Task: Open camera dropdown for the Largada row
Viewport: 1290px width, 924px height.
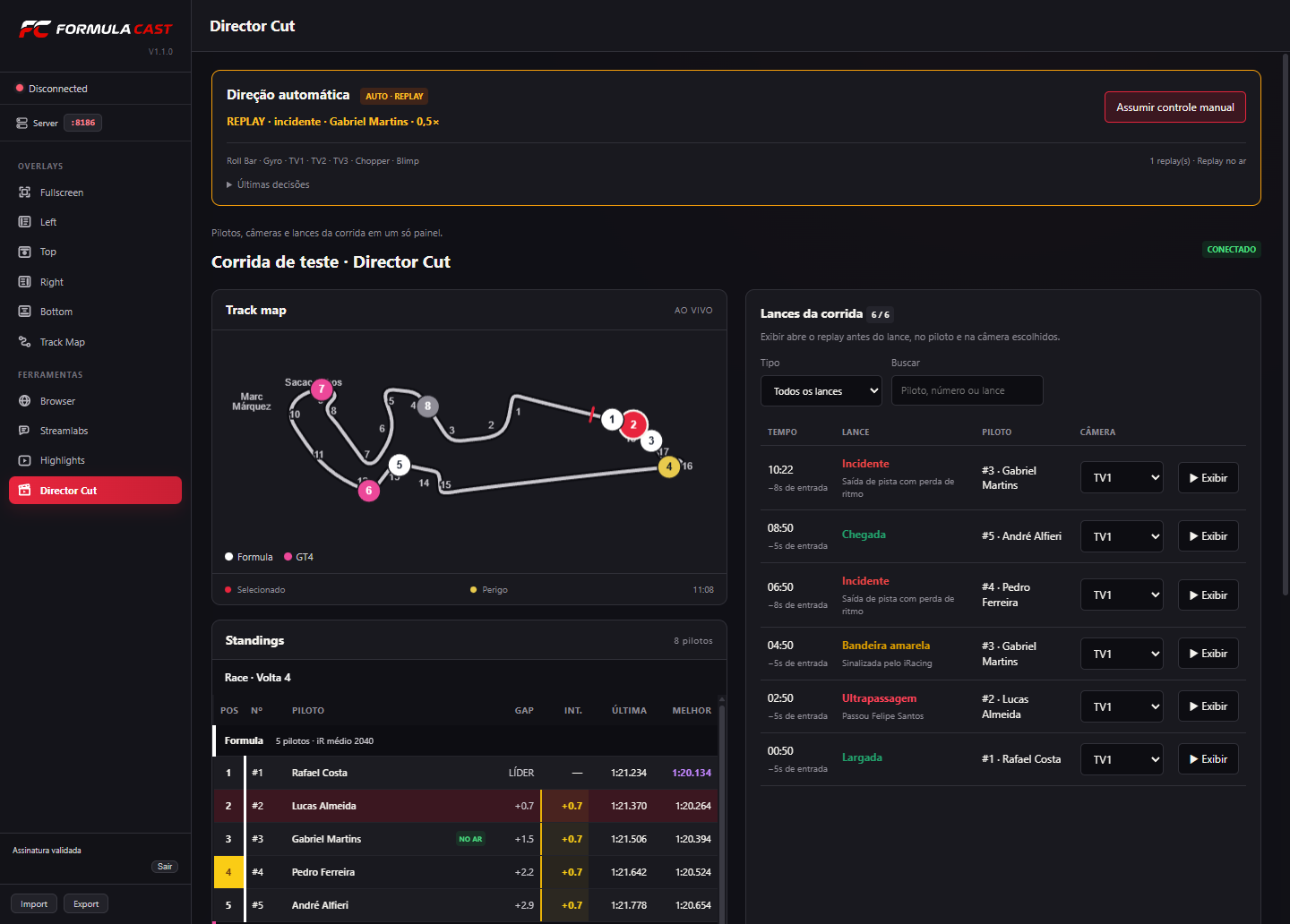Action: click(1122, 759)
